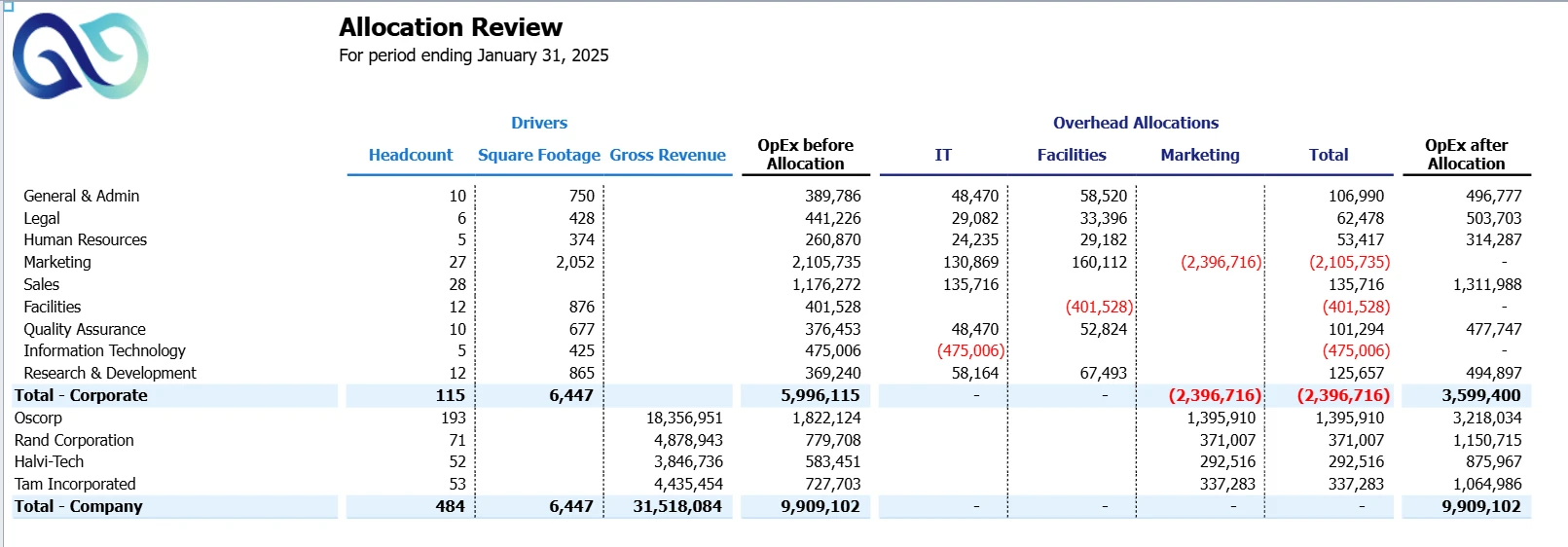
Task: Click Marketing IT allocation 130,869
Action: tap(971, 262)
